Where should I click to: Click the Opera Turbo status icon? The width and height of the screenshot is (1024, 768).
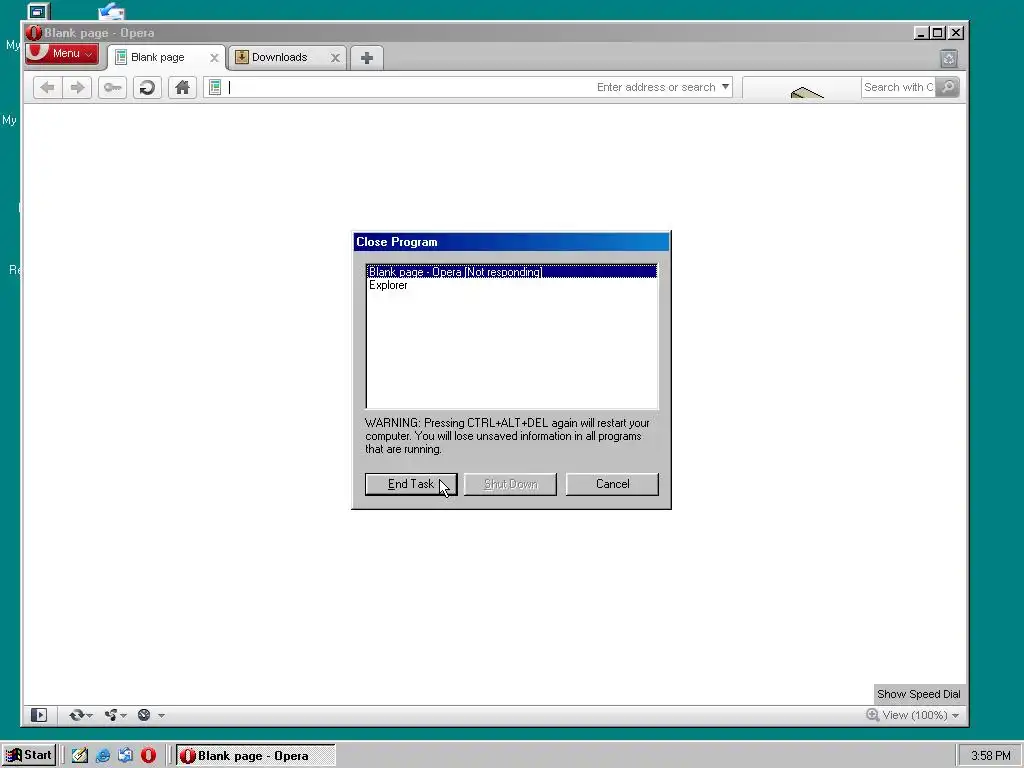click(144, 715)
